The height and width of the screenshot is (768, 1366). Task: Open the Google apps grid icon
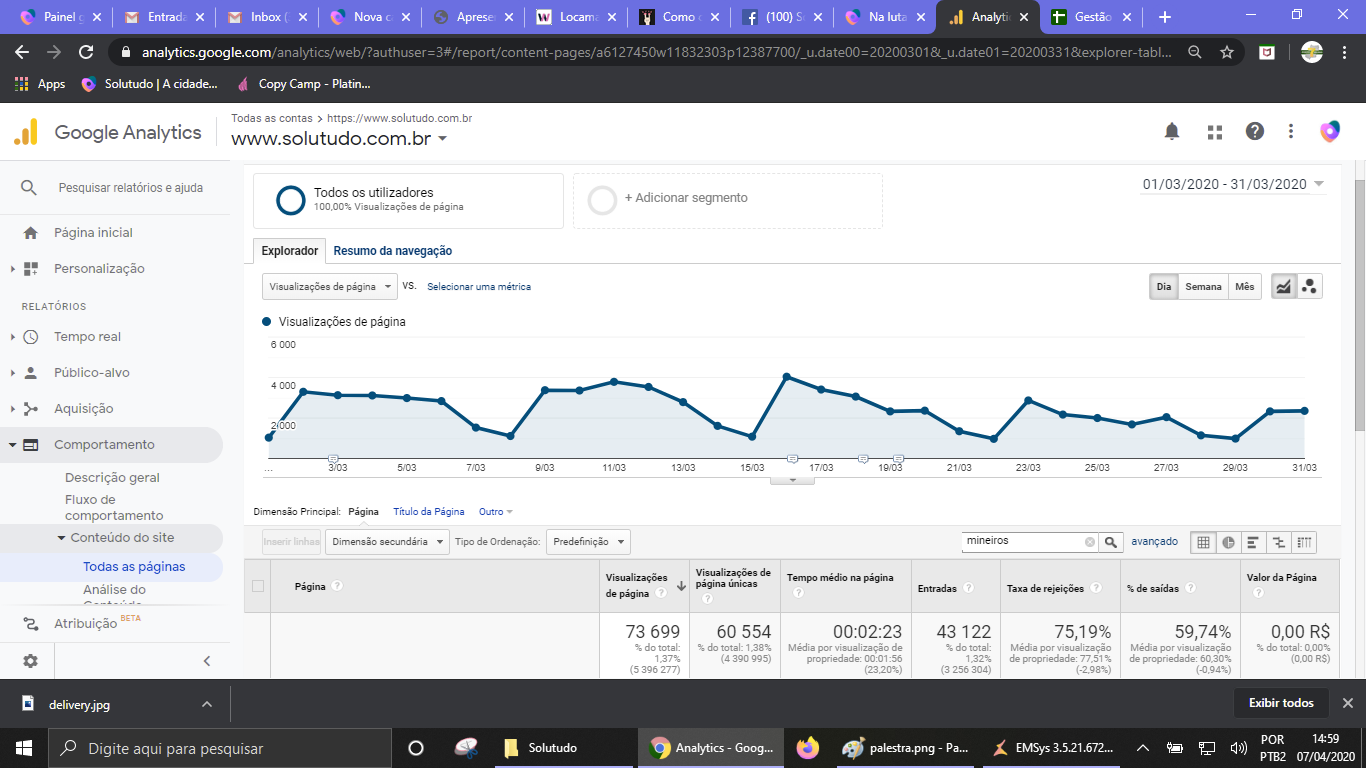click(1214, 132)
